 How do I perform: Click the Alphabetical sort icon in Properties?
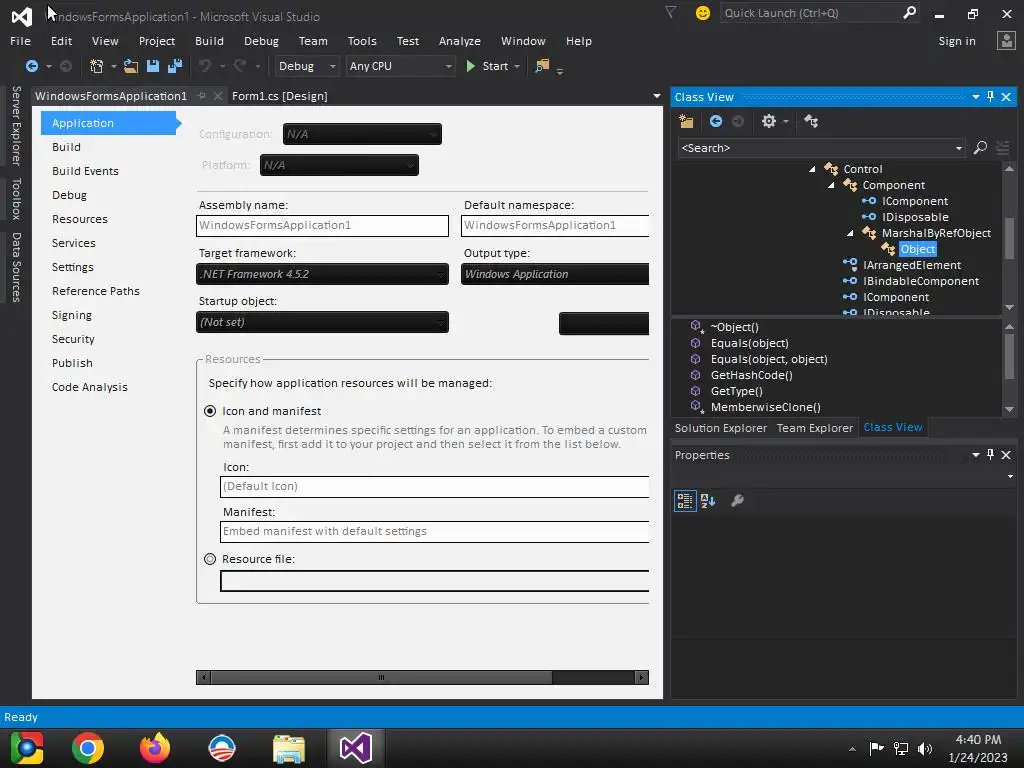(x=708, y=501)
